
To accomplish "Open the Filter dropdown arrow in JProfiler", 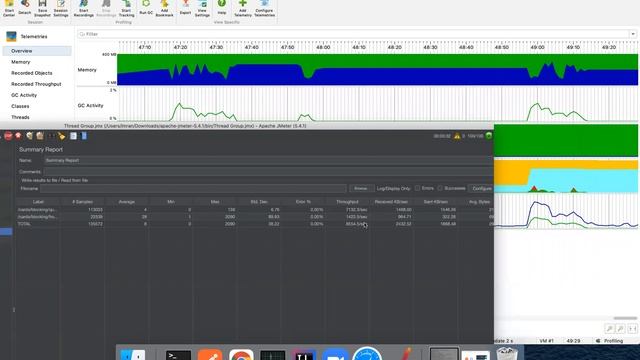I will 633,34.
